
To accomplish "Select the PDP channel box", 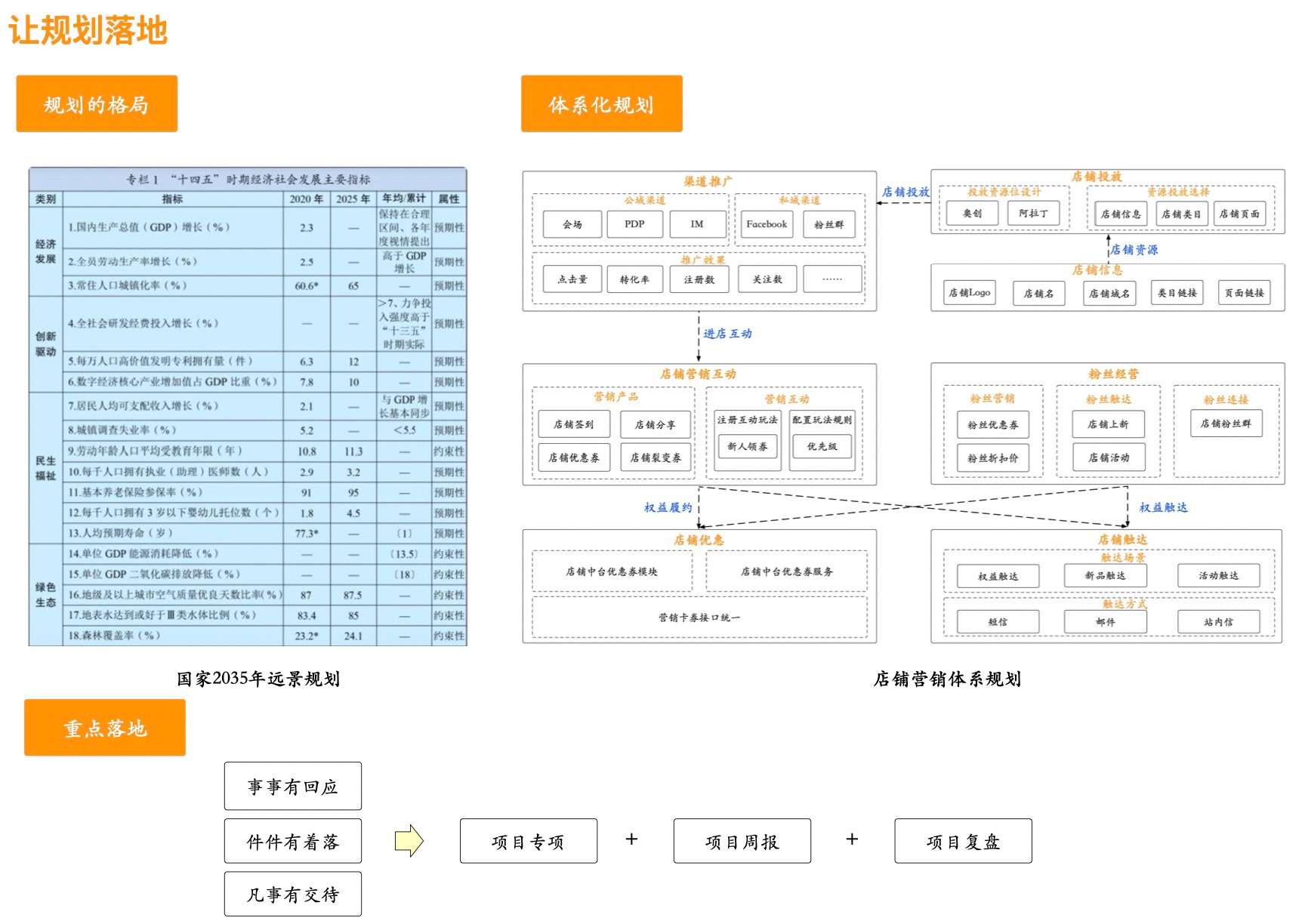I will [x=634, y=224].
